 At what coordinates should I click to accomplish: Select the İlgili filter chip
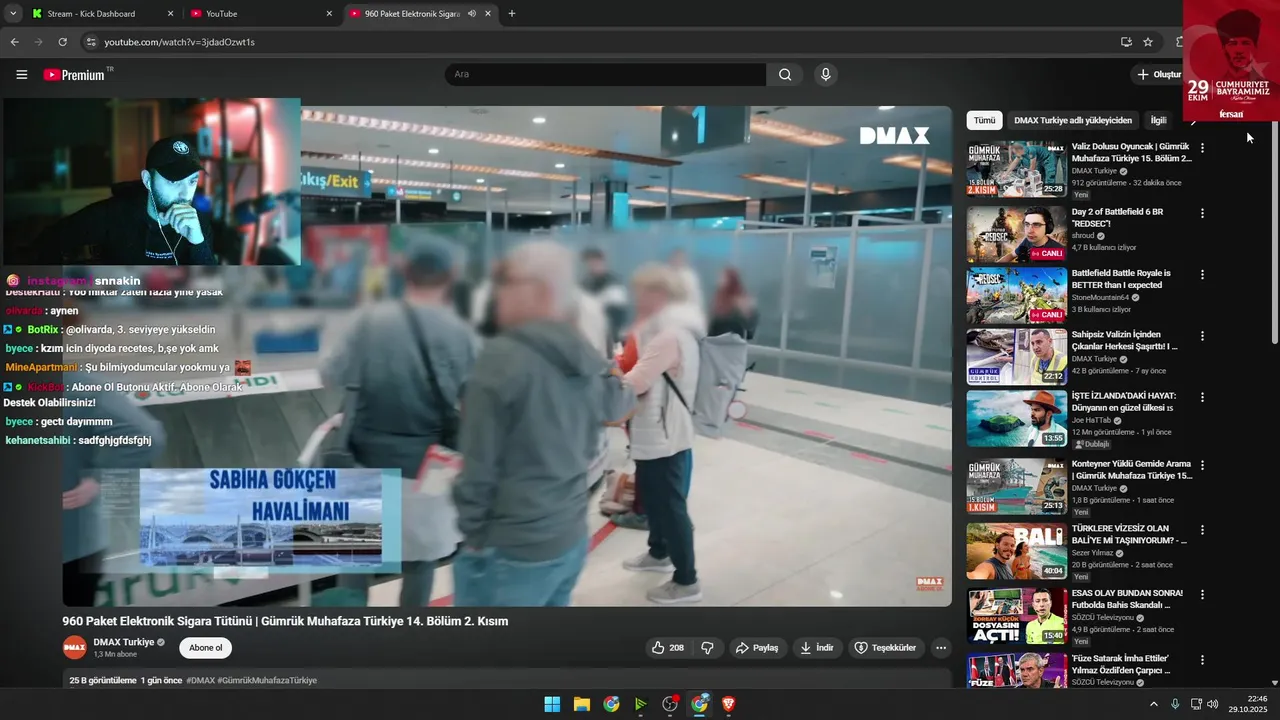(x=1158, y=120)
